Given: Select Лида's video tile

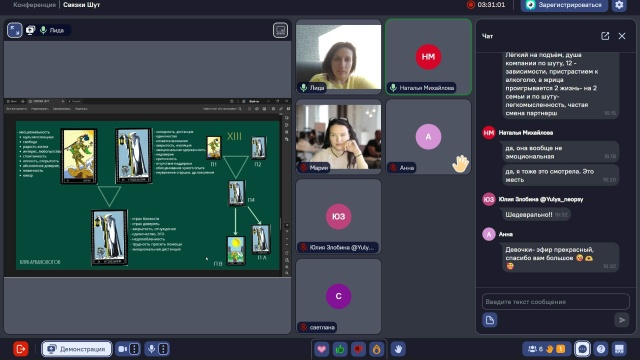Looking at the screenshot, I should pyautogui.click(x=339, y=57).
